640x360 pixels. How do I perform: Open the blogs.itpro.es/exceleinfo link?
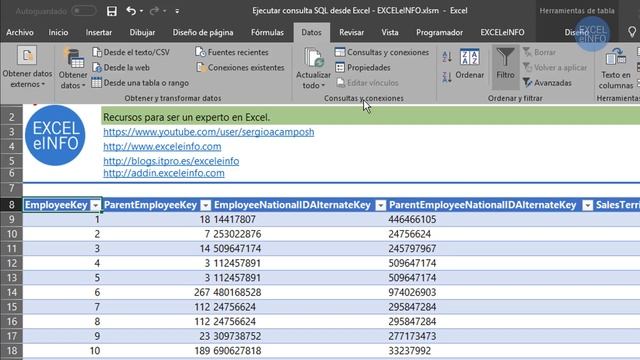(171, 161)
